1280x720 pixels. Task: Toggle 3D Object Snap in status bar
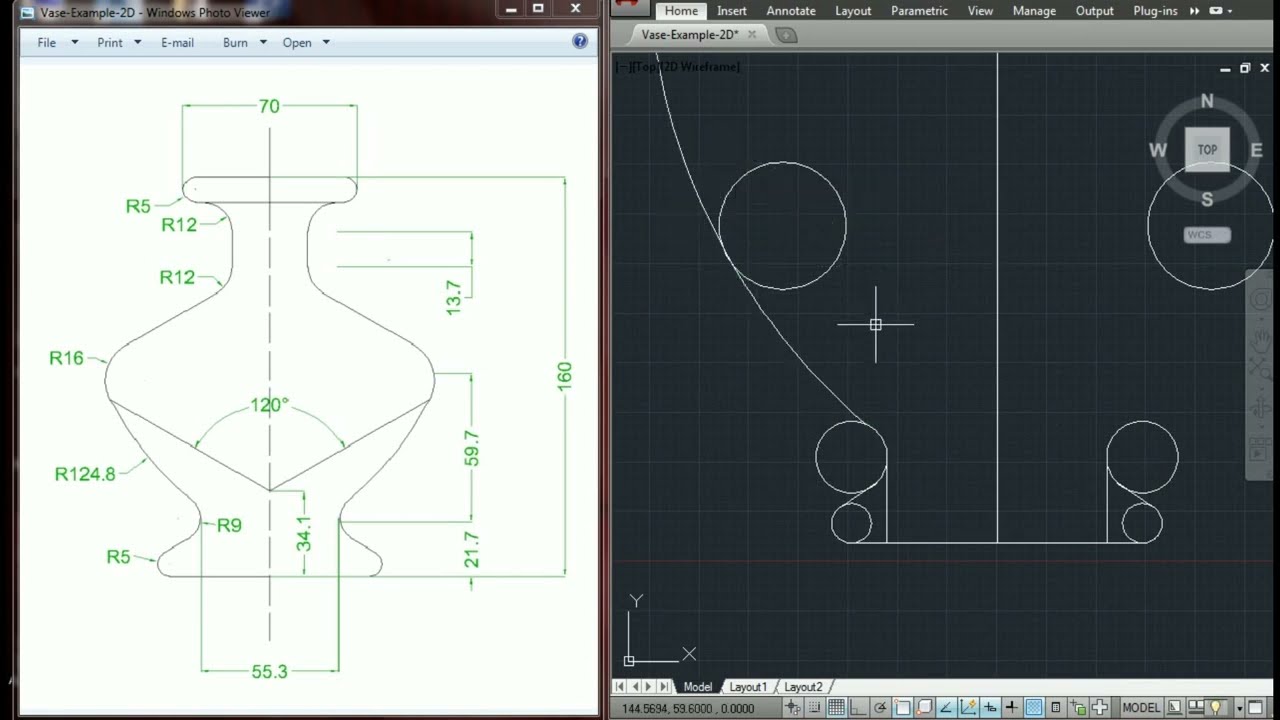925,708
